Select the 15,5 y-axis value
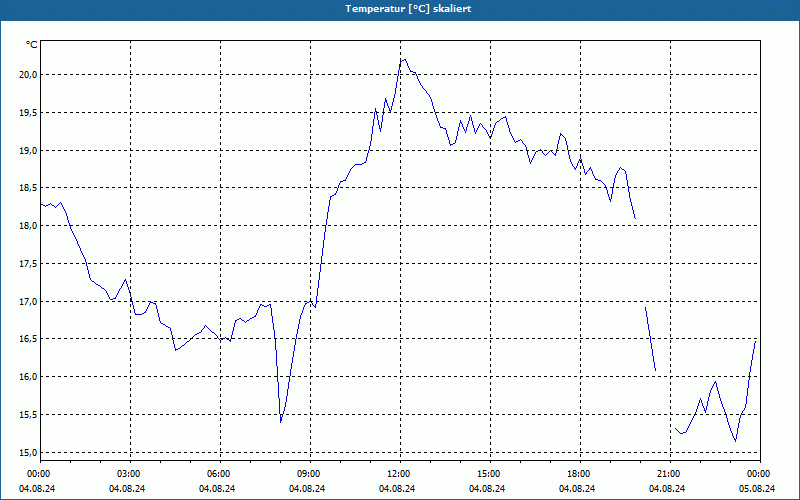The width and height of the screenshot is (800, 500). pyautogui.click(x=29, y=415)
